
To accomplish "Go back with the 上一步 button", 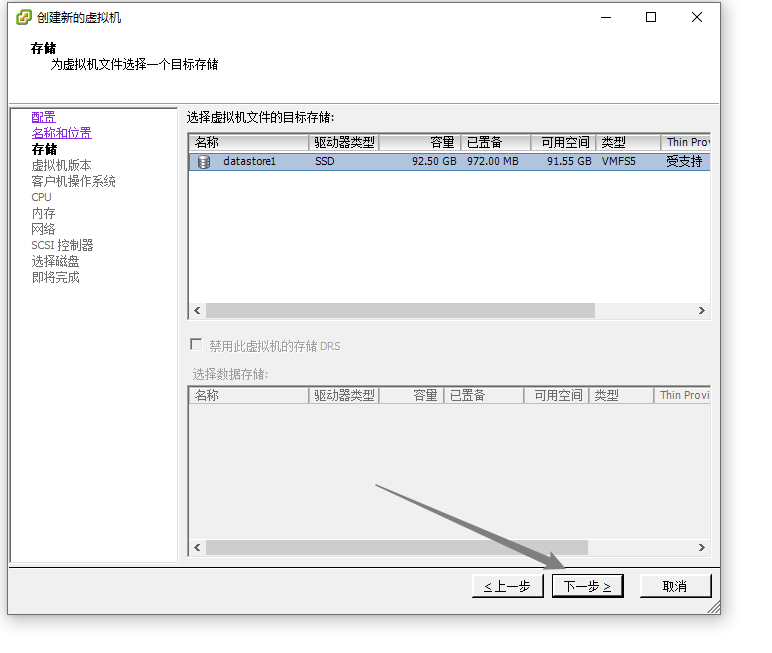I will coord(507,586).
